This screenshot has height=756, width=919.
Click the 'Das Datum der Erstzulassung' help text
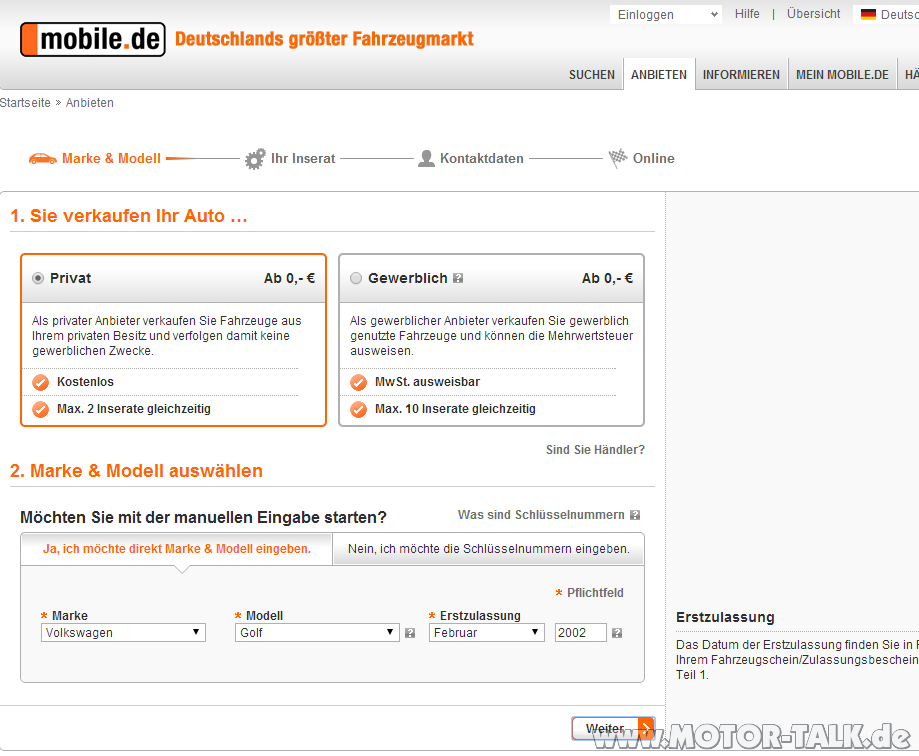pos(797,660)
